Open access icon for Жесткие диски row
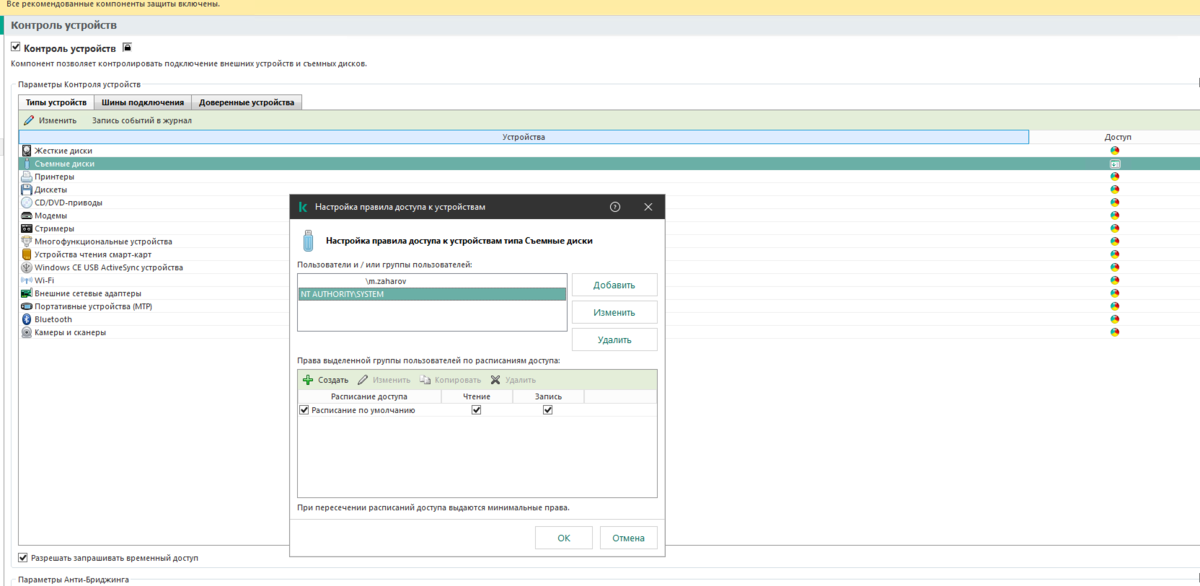Screen dimensions: 1200x586 click(x=1114, y=150)
